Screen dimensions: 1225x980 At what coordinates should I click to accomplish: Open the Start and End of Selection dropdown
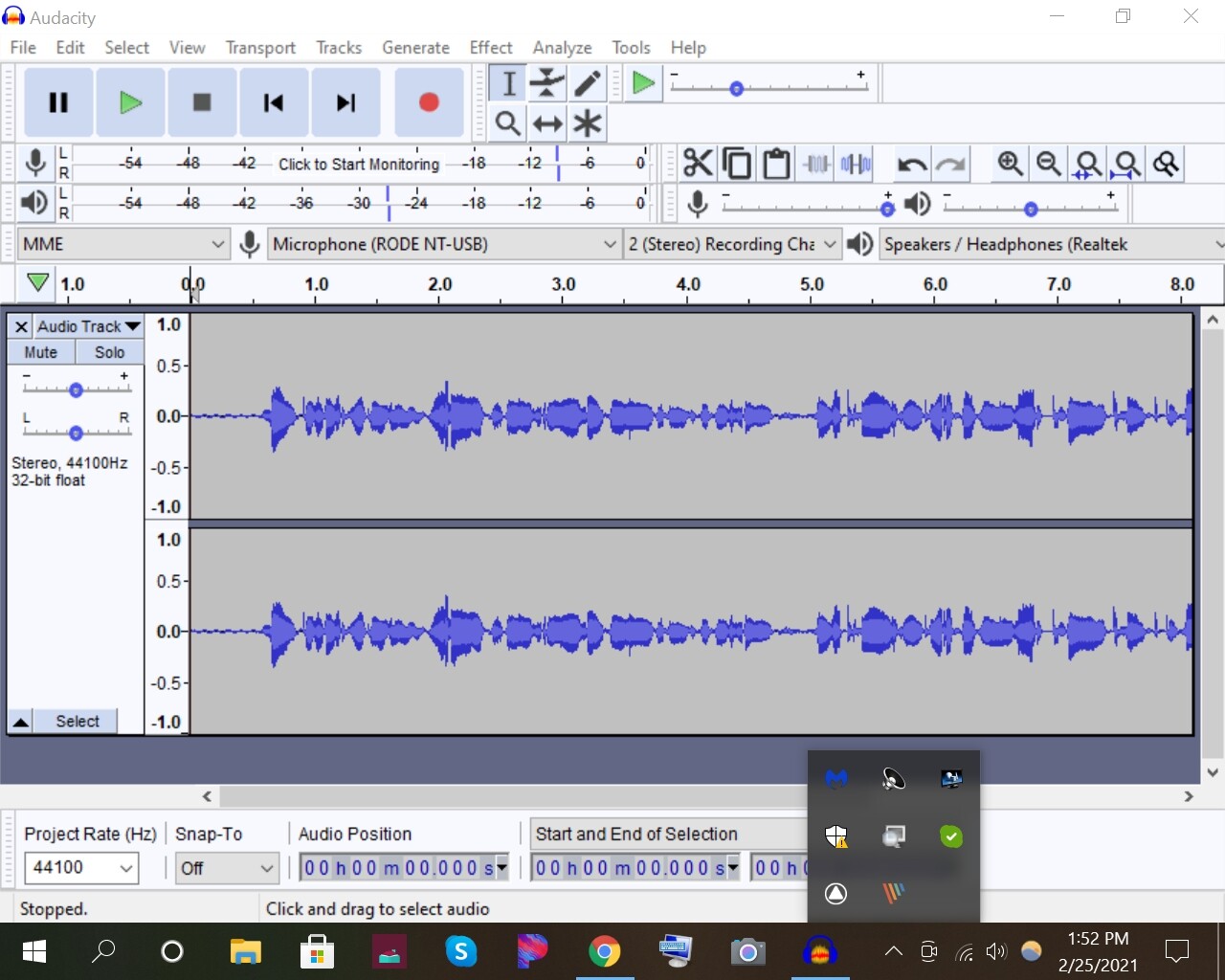click(x=668, y=834)
